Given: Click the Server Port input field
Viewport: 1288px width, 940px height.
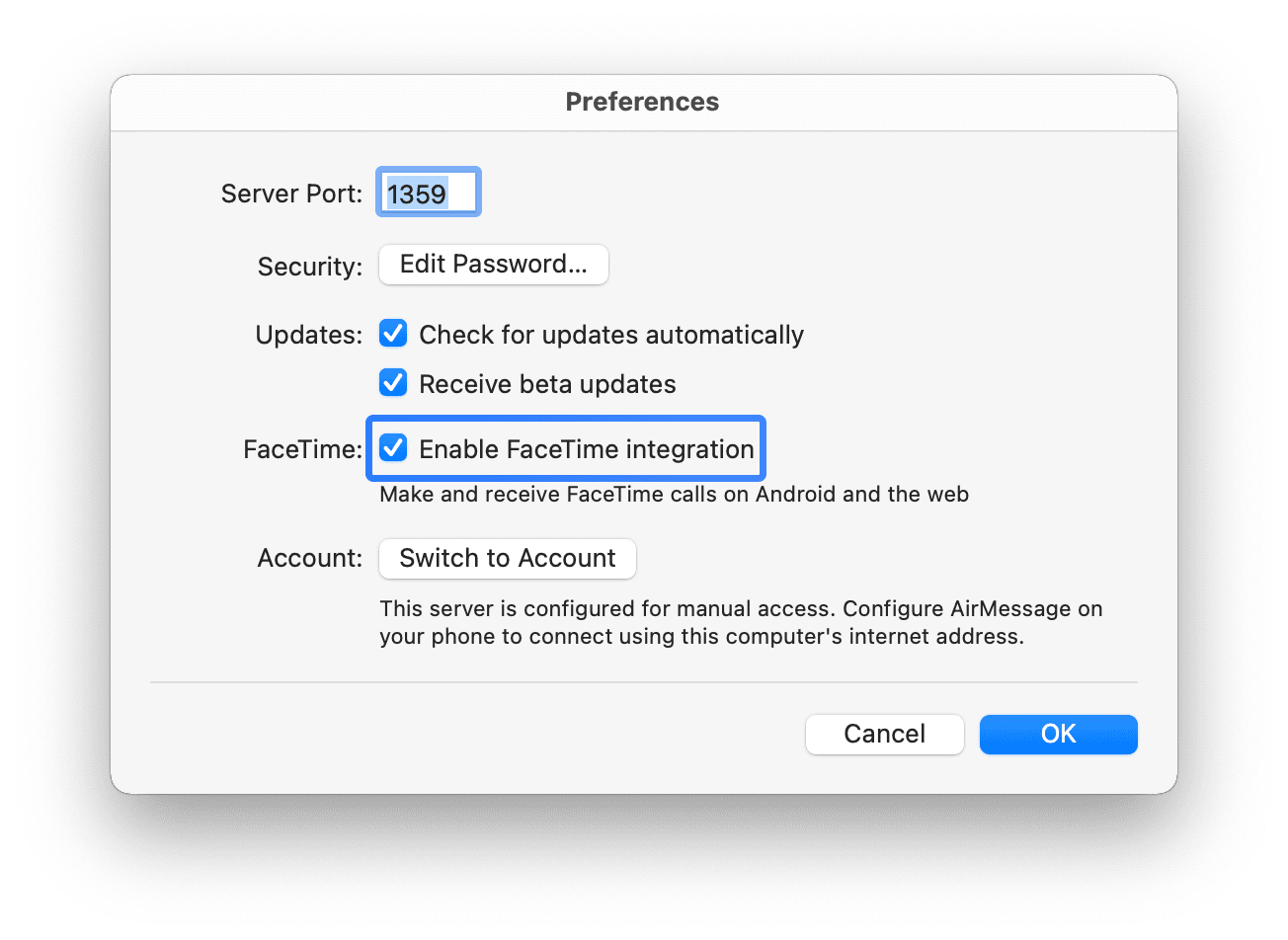Looking at the screenshot, I should coord(429,194).
